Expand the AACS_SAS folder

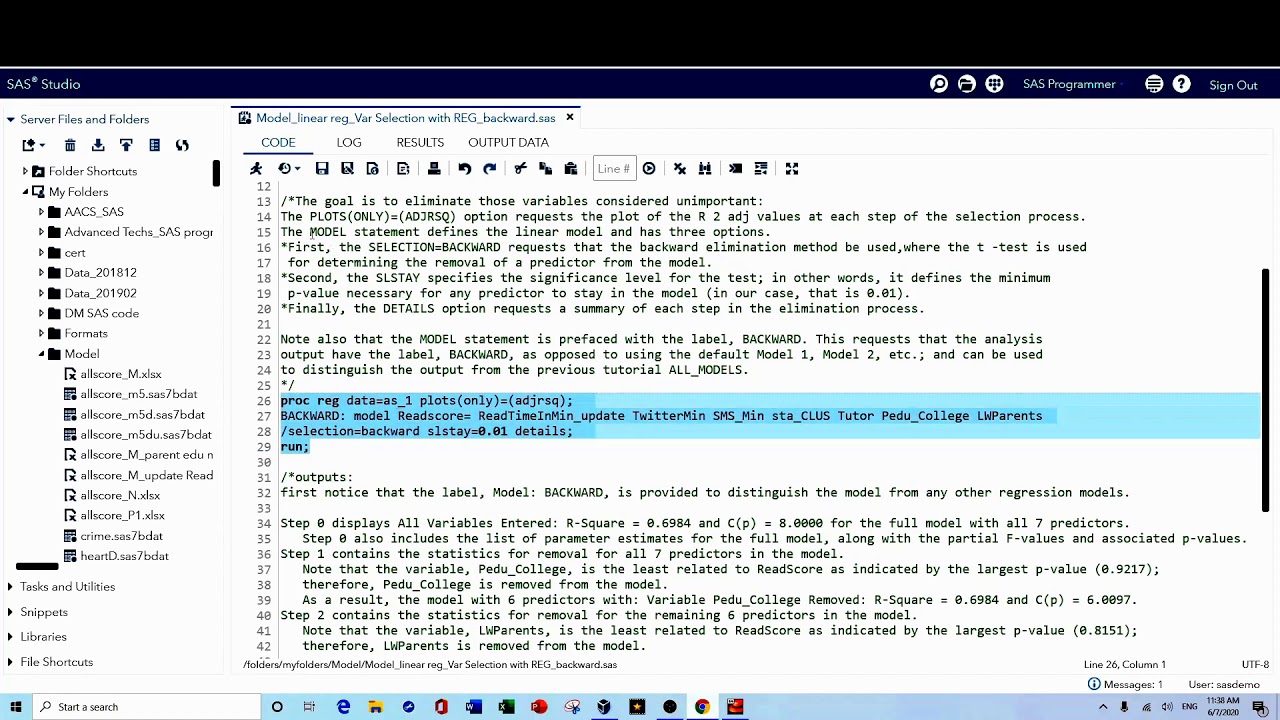click(41, 212)
